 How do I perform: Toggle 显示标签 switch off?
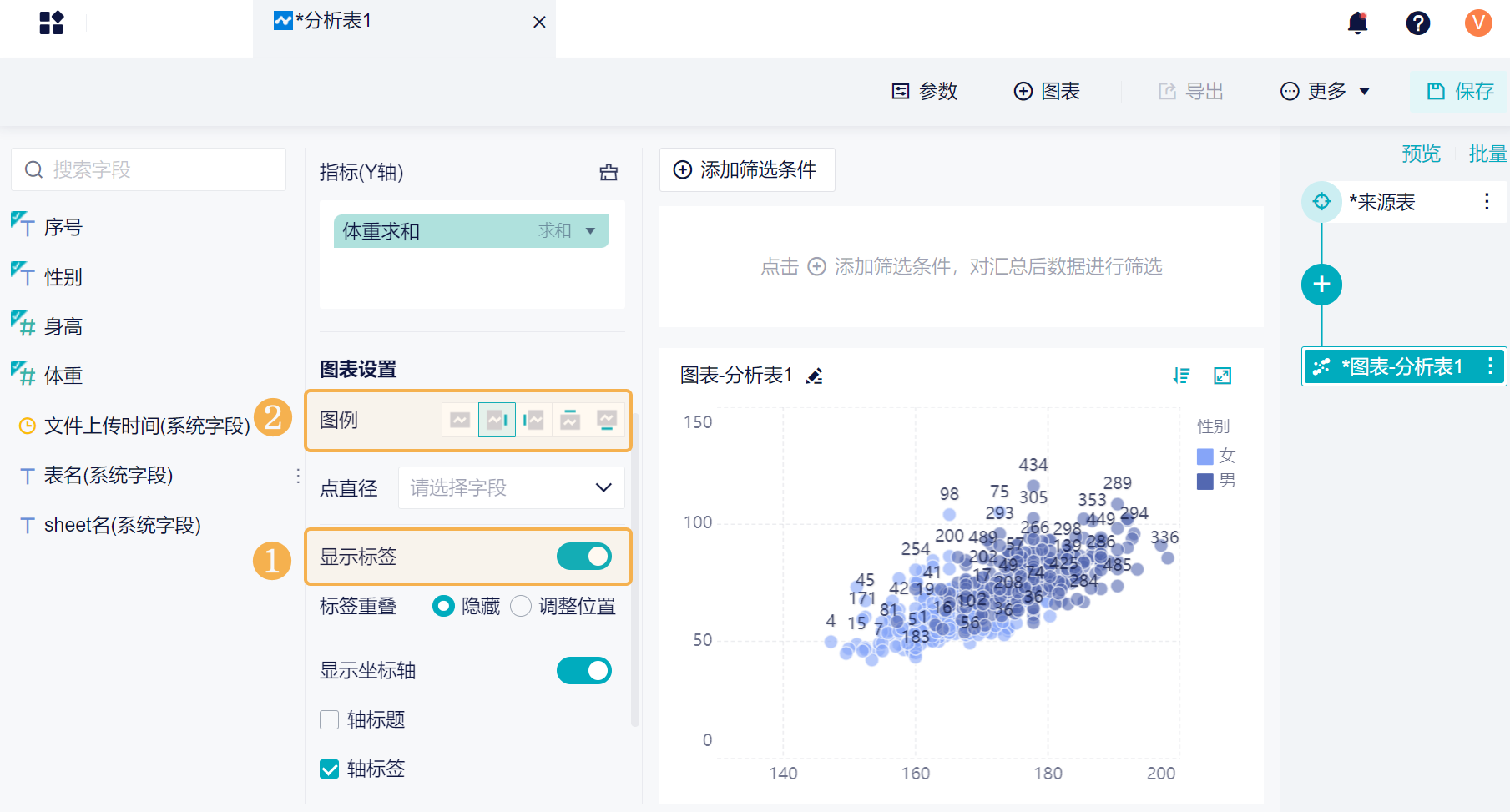(x=584, y=557)
